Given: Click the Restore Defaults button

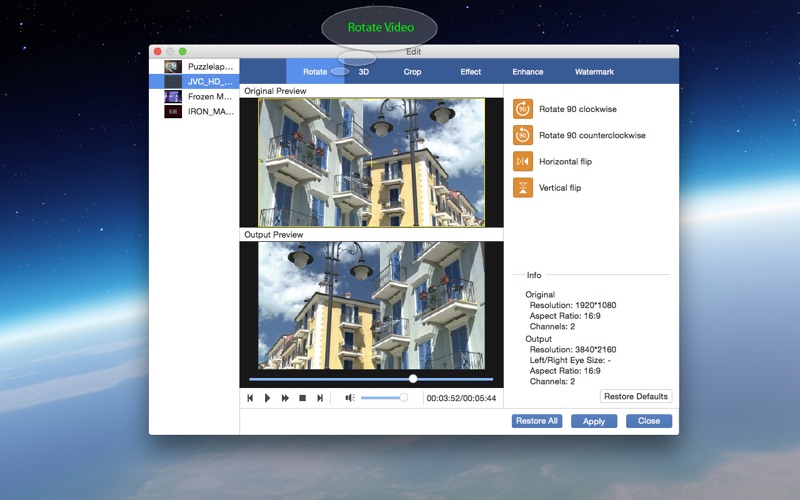Looking at the screenshot, I should point(636,396).
